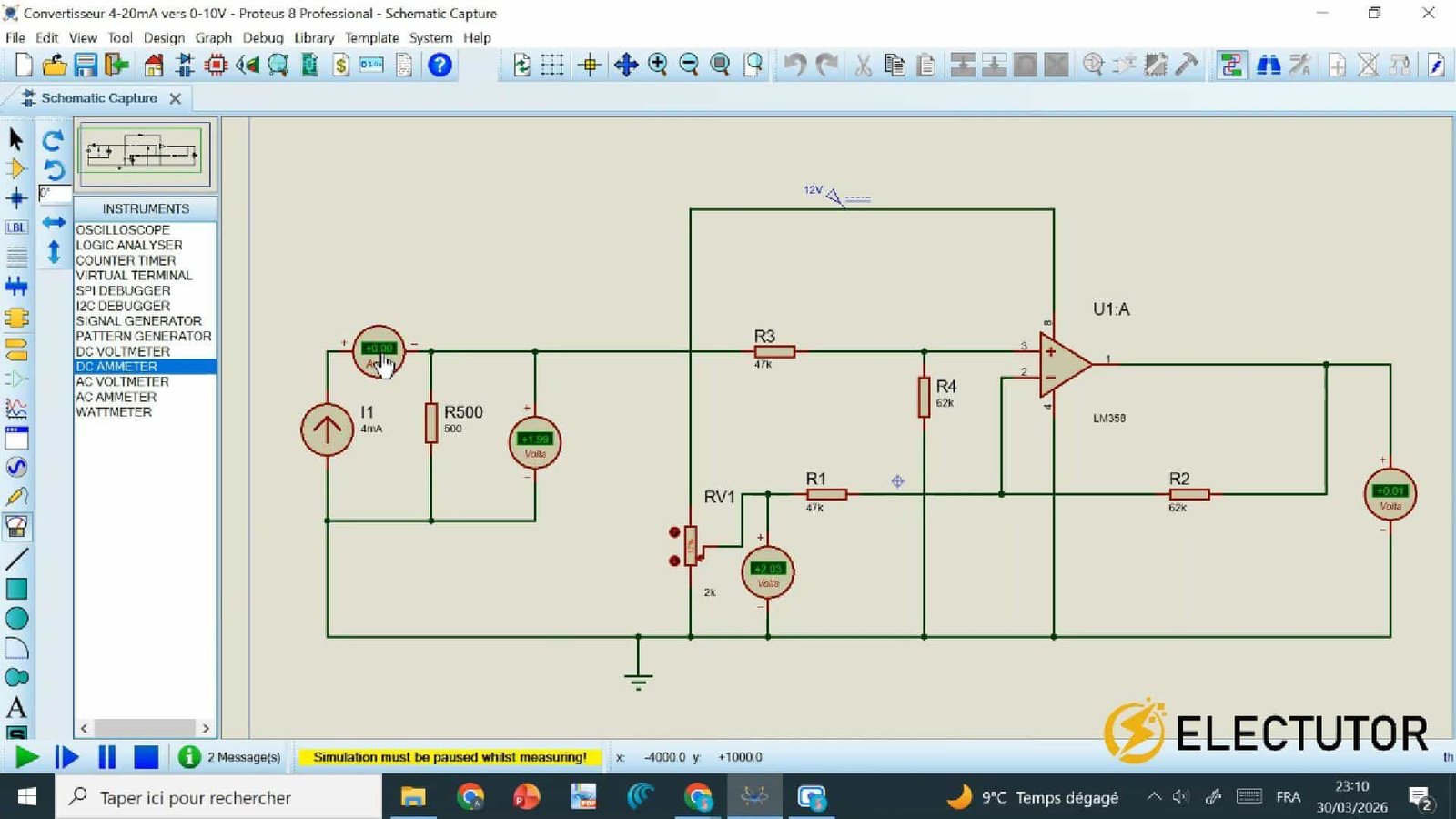Zoom in using the magnifier plus icon
This screenshot has height=819, width=1456.
pyautogui.click(x=658, y=65)
